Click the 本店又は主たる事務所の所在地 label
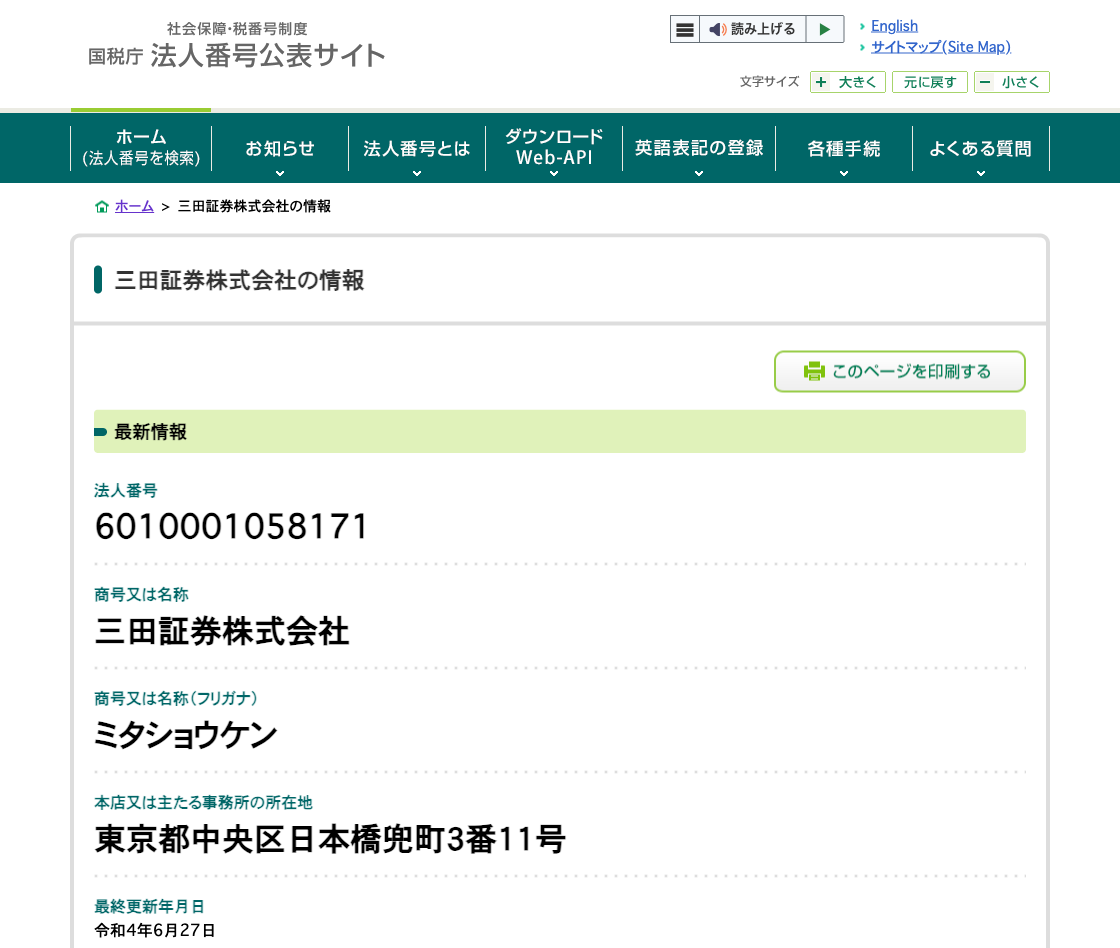Image resolution: width=1120 pixels, height=948 pixels. 204,802
